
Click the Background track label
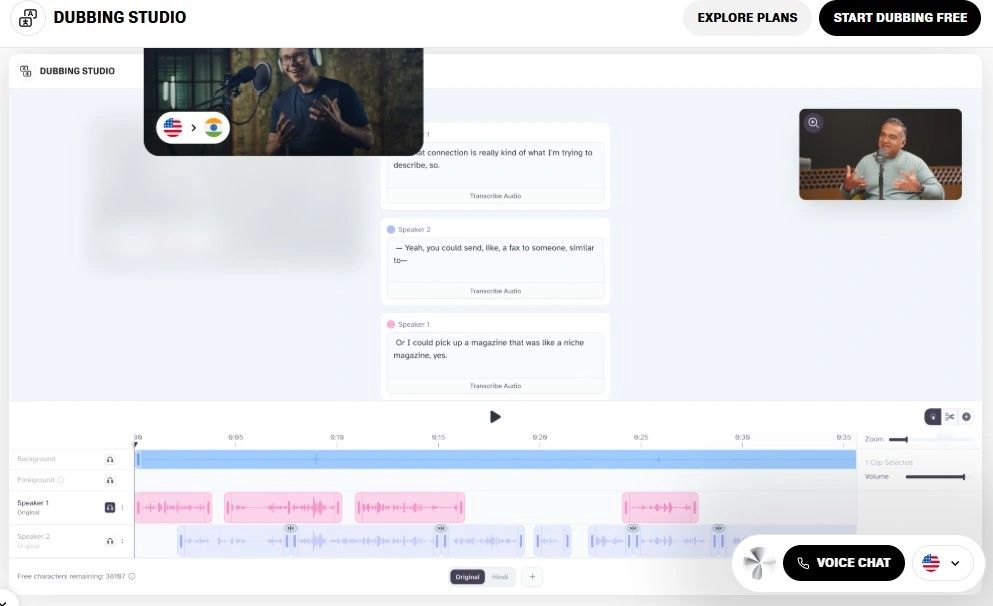tap(36, 459)
